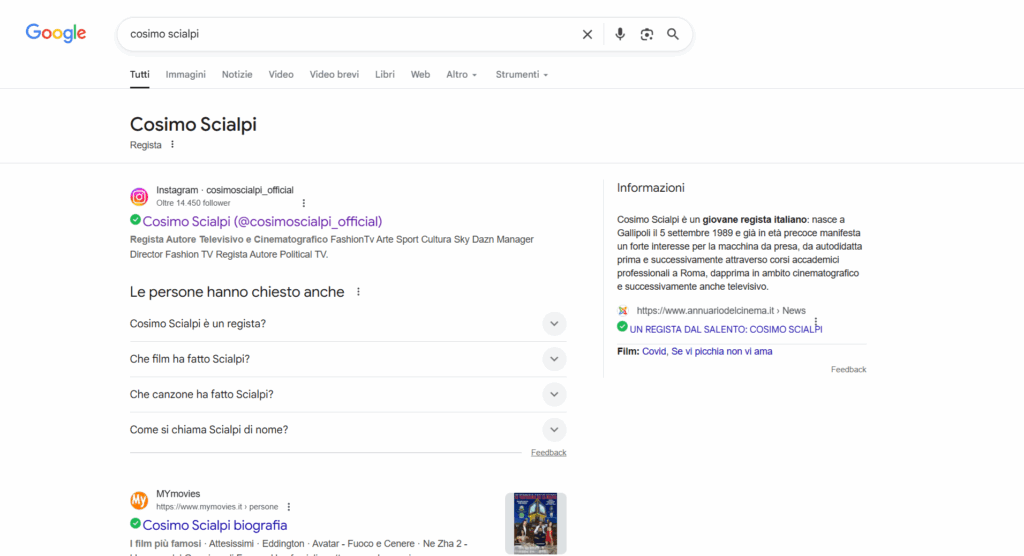Open Cosimo Scialpi Instagram profile link
Viewport: 1024px width, 556px height.
262,221
